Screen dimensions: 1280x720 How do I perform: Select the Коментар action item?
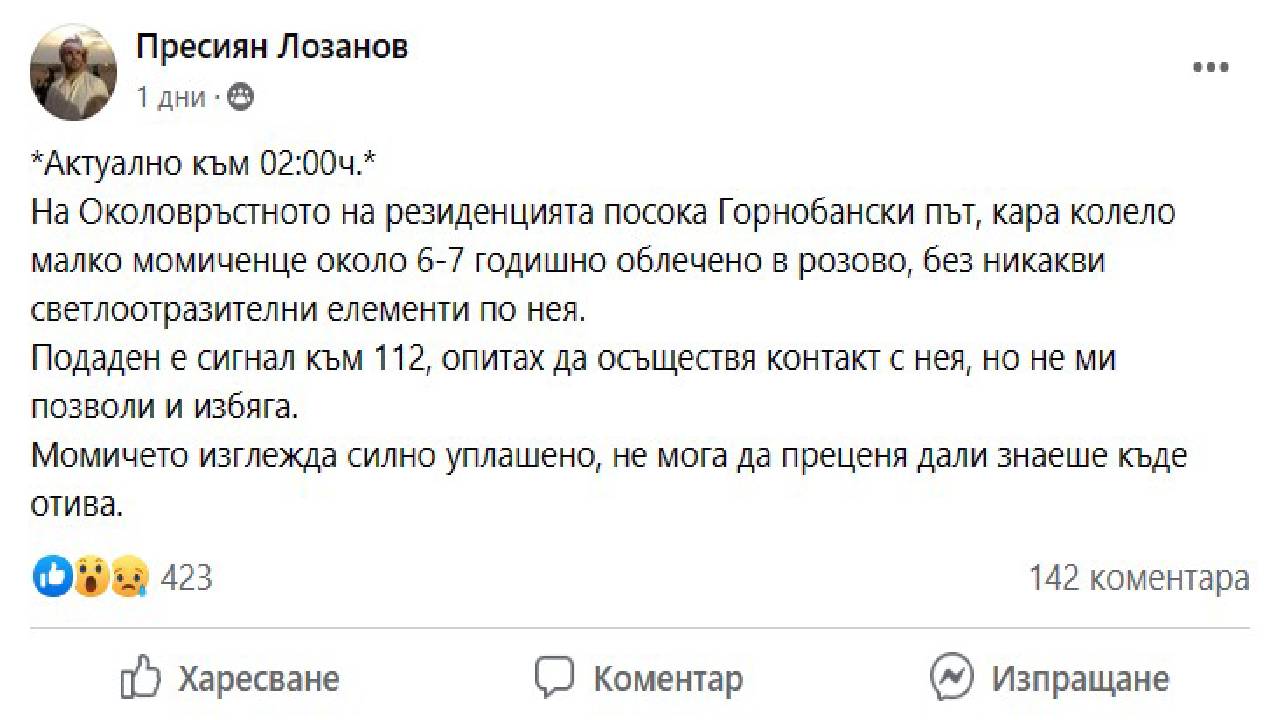point(667,678)
